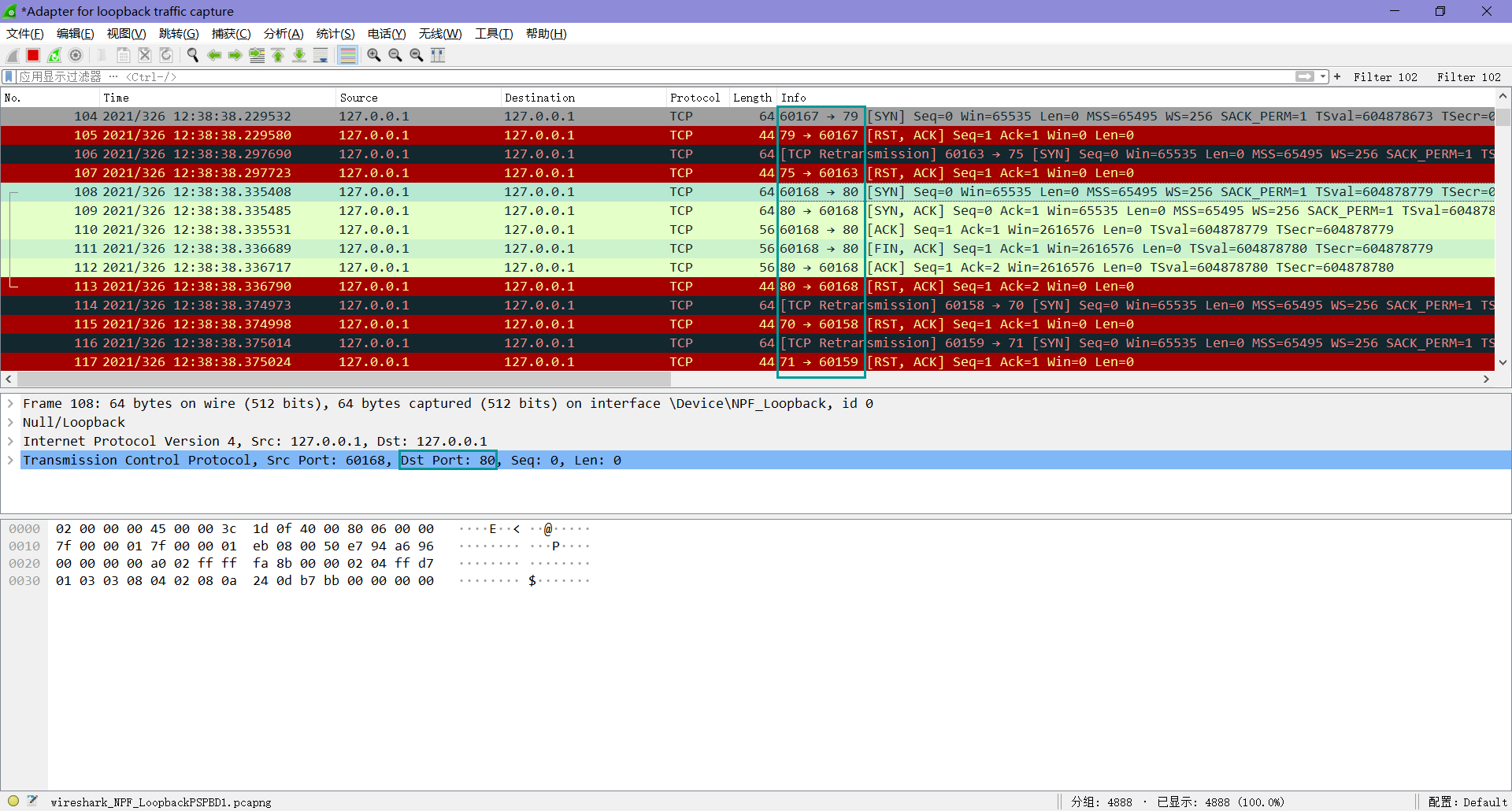Viewport: 1512px width, 811px height.
Task: Open the 分析(A) menu
Action: click(x=283, y=34)
